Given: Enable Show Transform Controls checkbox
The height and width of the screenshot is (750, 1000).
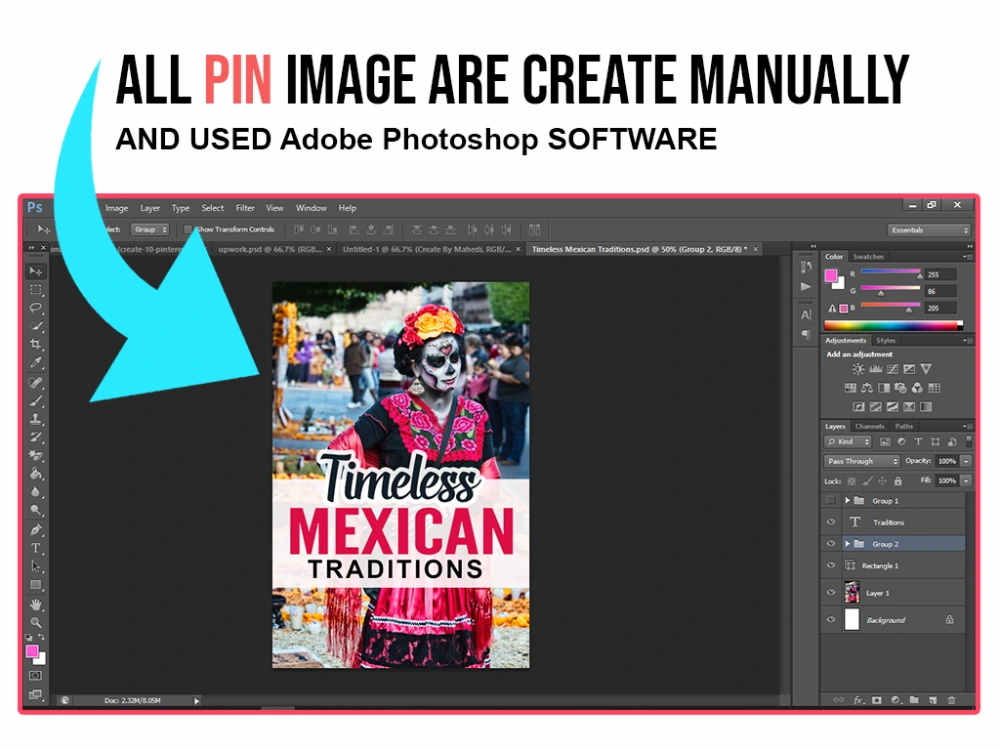Looking at the screenshot, I should (188, 229).
